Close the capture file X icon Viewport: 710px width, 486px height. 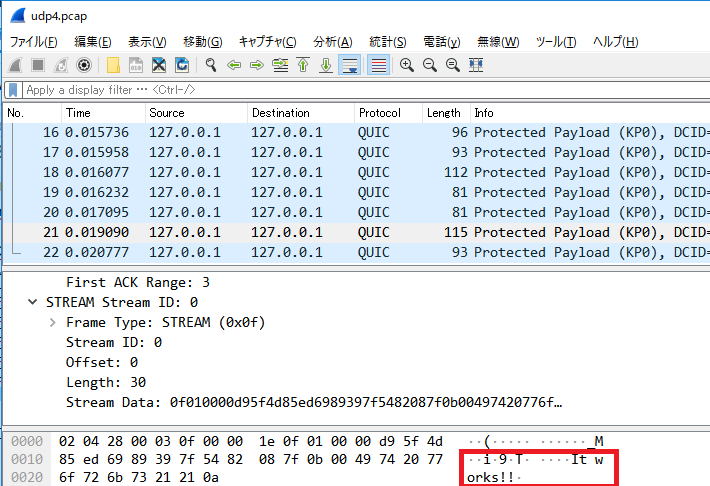(x=159, y=65)
